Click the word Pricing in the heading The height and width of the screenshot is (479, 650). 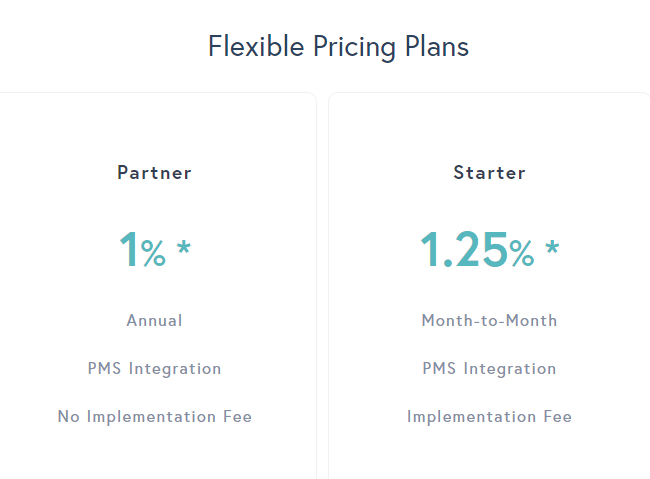point(354,47)
